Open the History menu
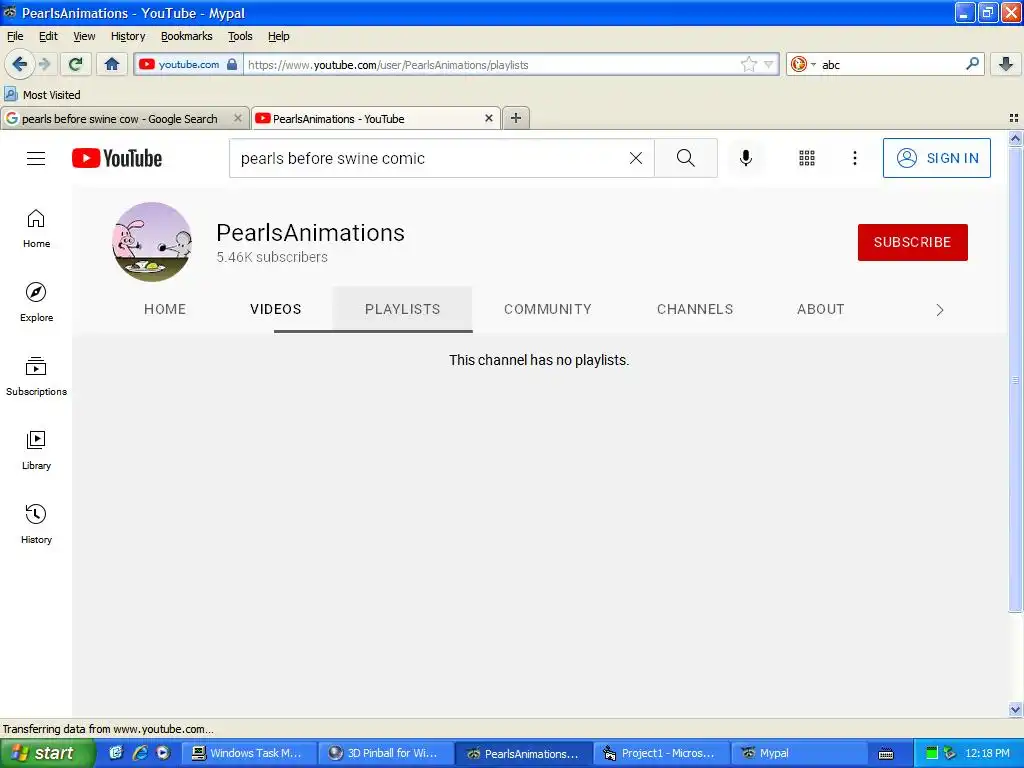This screenshot has width=1024, height=768. pyautogui.click(x=128, y=36)
